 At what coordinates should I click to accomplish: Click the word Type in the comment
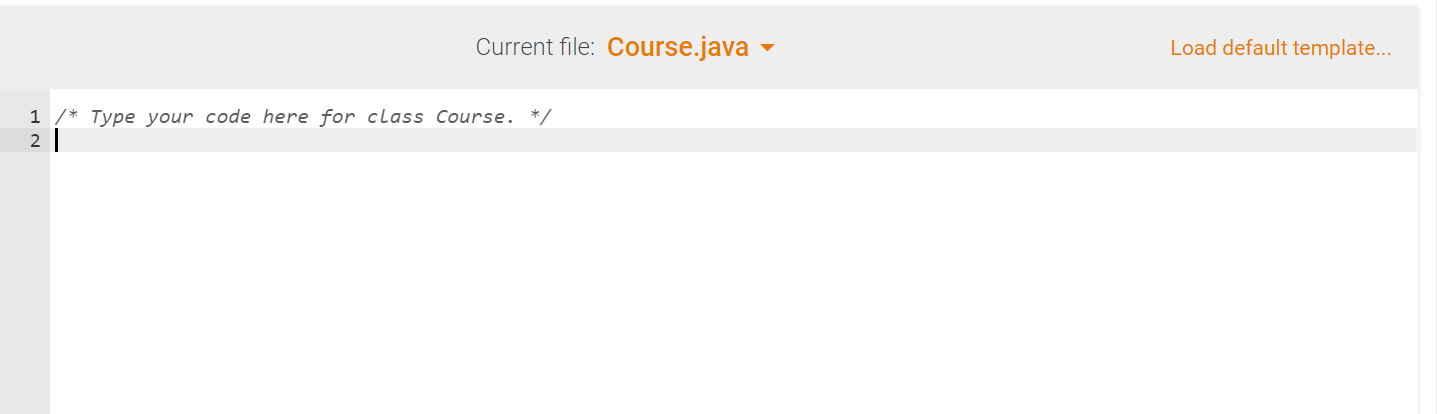pos(113,116)
